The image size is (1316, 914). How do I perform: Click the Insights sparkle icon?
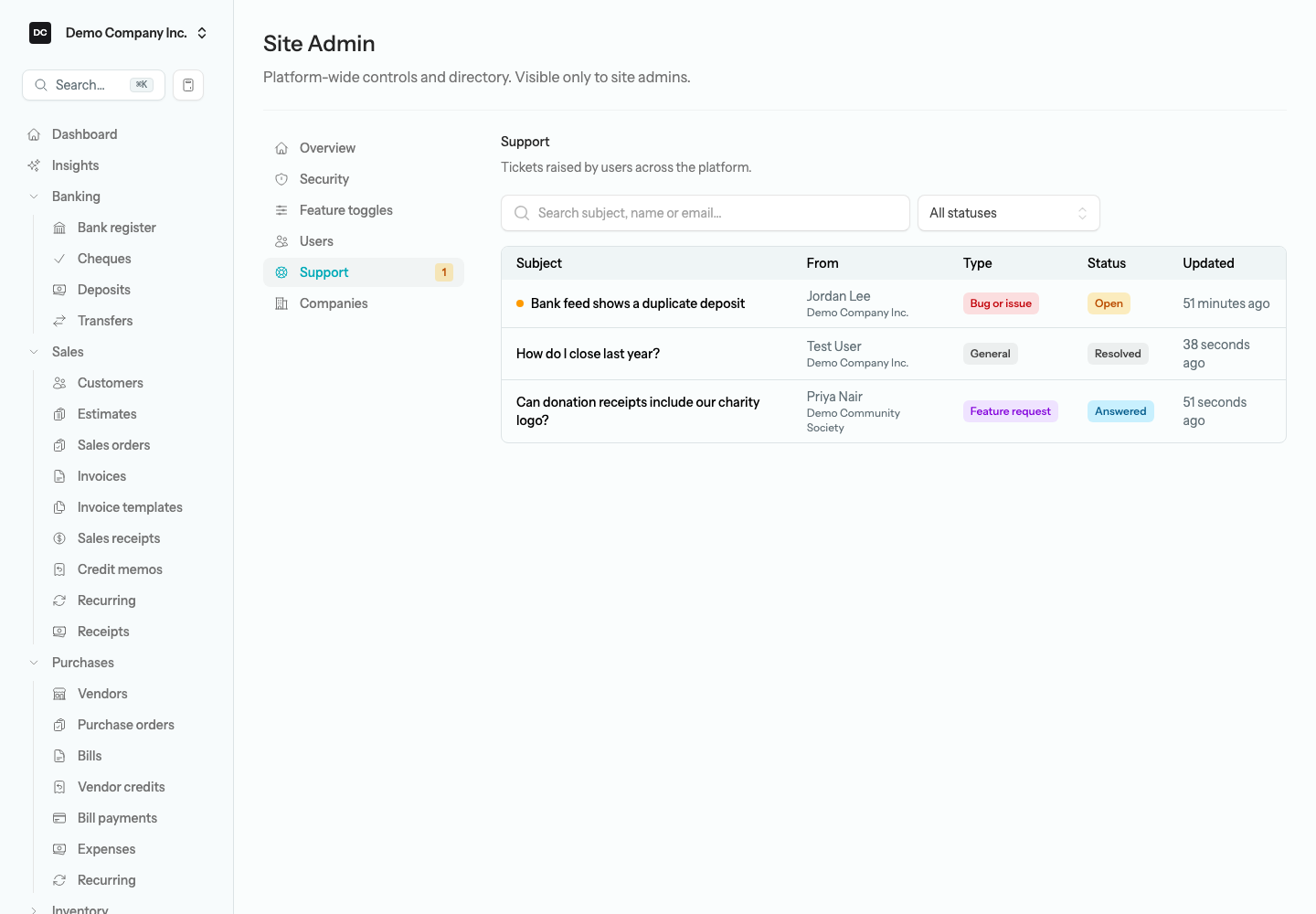[x=34, y=165]
